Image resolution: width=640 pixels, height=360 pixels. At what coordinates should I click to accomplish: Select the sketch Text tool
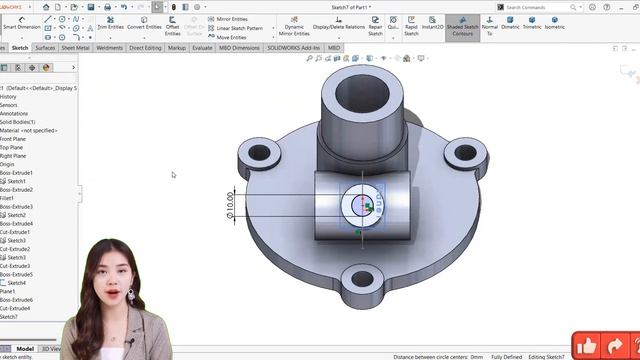point(90,28)
